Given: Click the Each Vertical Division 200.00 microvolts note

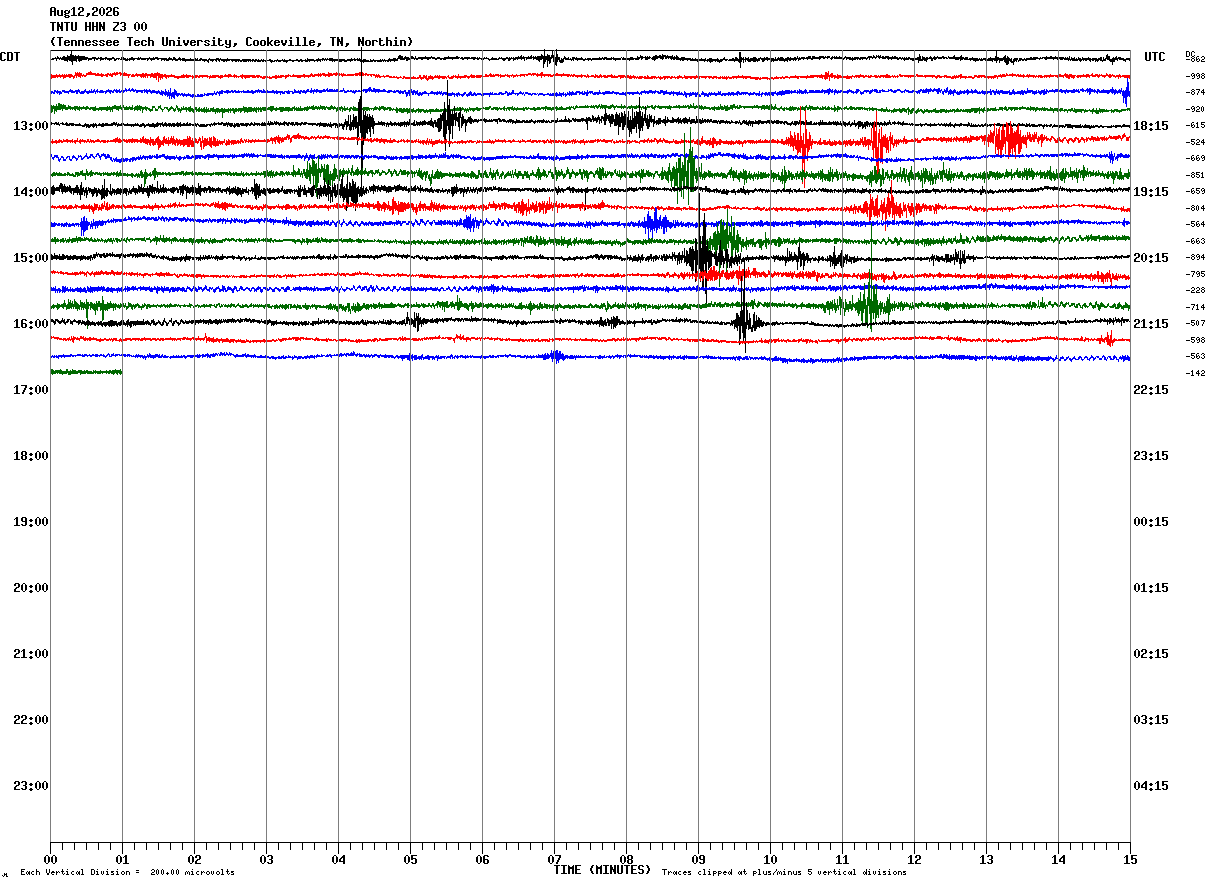Looking at the screenshot, I should point(127,873).
